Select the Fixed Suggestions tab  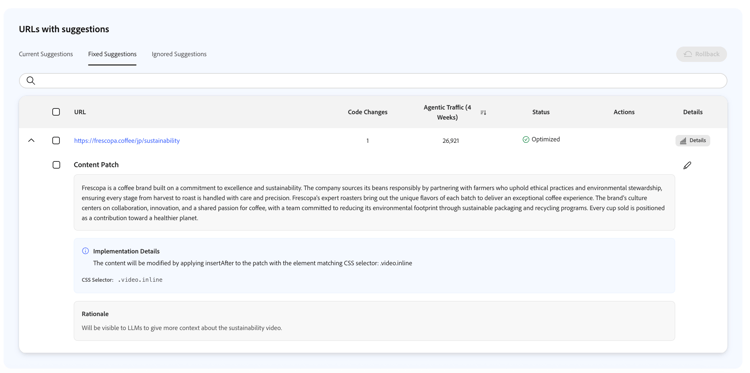point(112,54)
